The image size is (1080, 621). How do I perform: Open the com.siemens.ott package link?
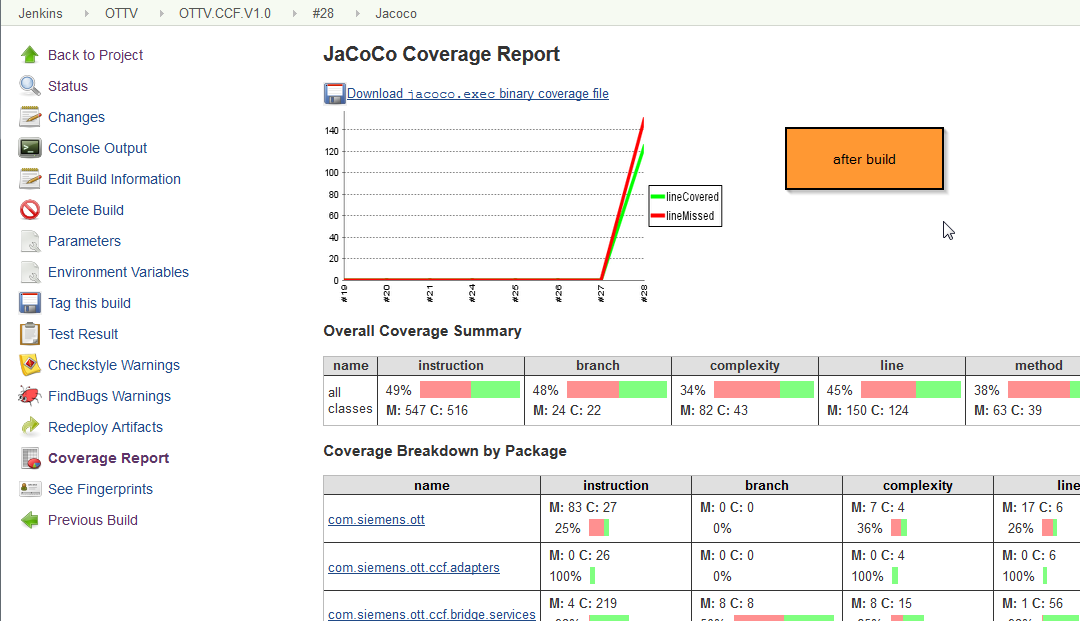(376, 520)
